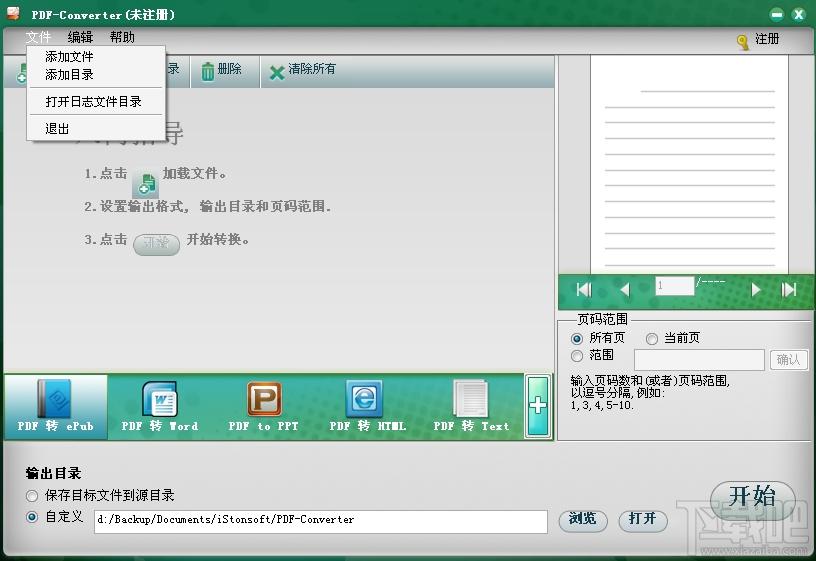Click the 浏览 button
Screen dimensions: 816x561
click(583, 519)
